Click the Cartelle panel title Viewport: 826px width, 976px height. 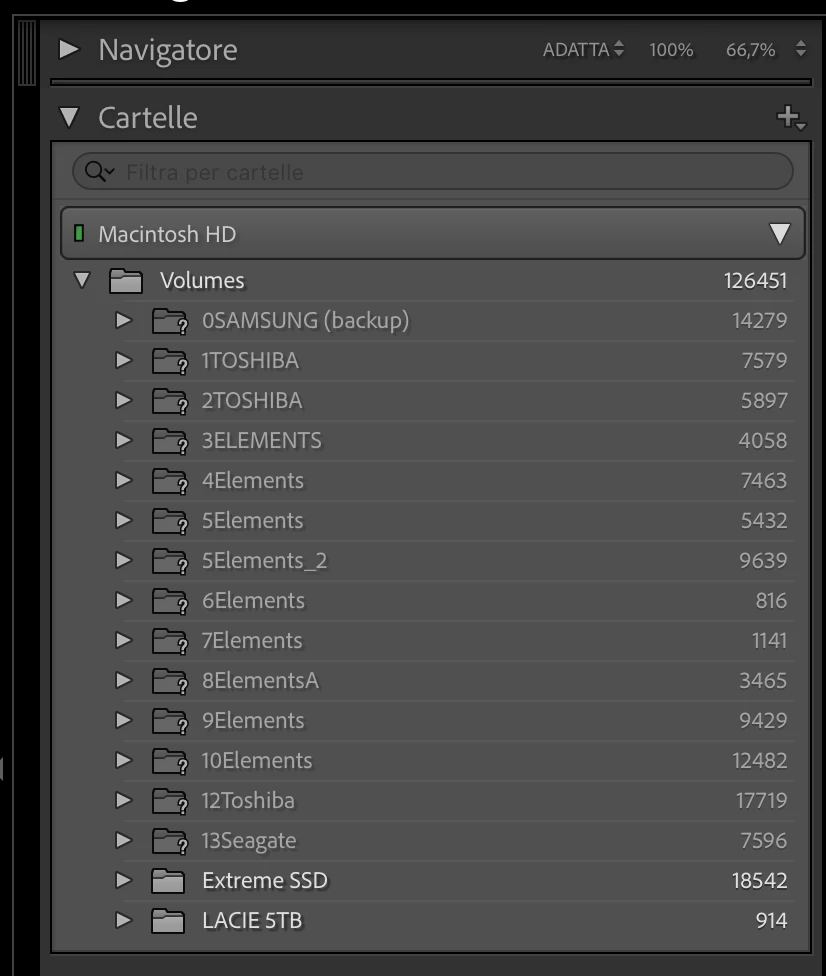148,118
